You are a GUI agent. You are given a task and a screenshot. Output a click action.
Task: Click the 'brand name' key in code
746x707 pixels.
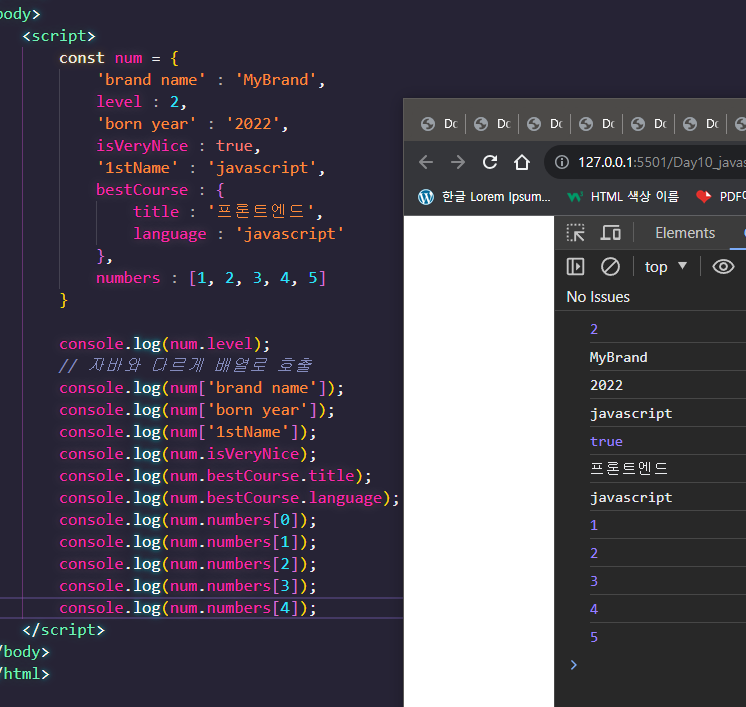(151, 80)
